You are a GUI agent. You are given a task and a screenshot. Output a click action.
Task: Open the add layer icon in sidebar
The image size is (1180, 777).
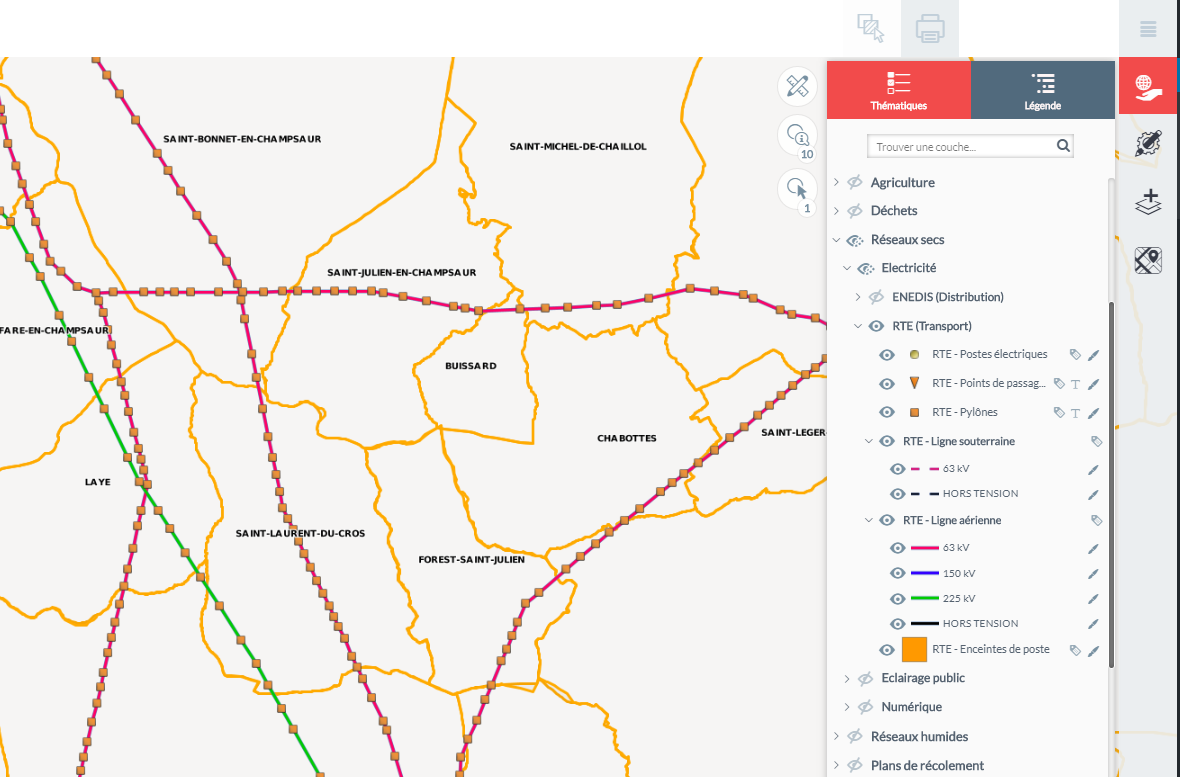tap(1149, 201)
